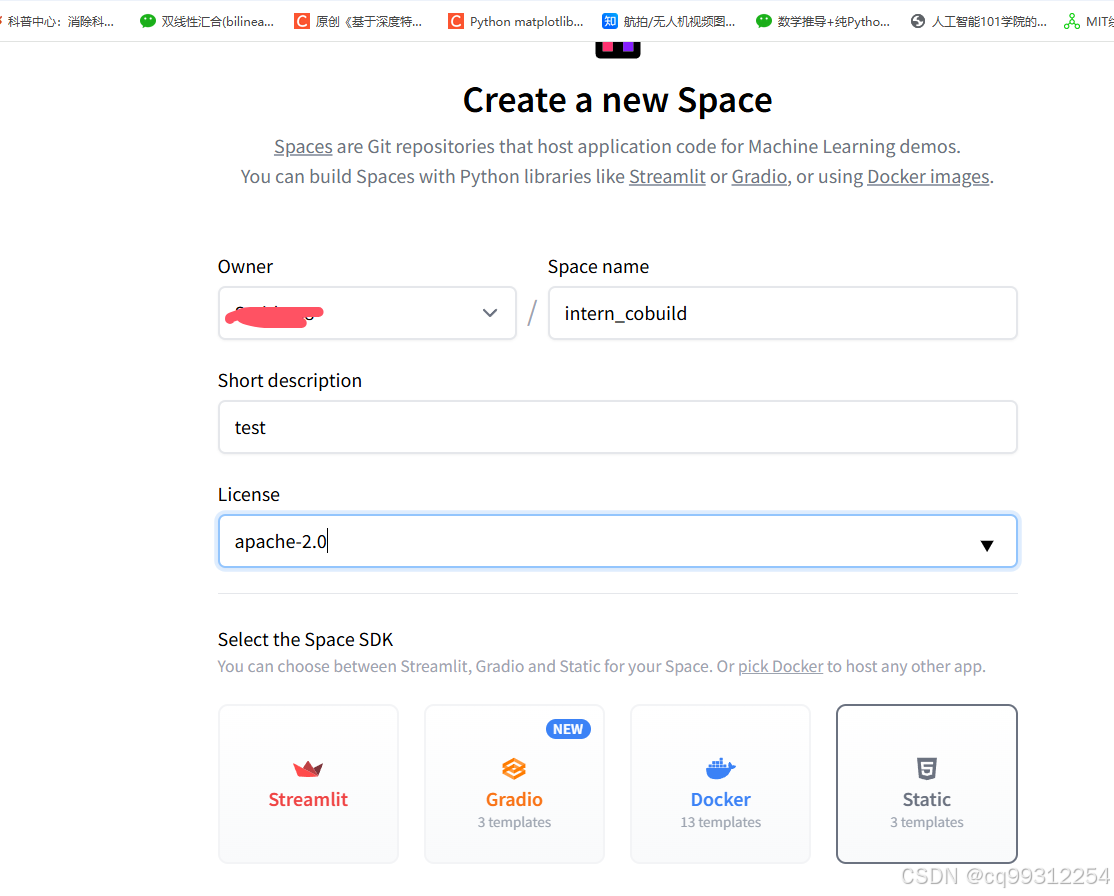Click the Hugging Face Spaces logo

(617, 49)
